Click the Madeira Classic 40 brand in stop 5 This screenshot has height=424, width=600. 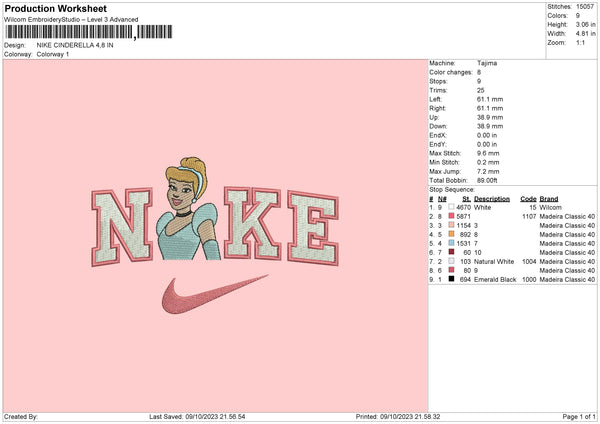(567, 243)
